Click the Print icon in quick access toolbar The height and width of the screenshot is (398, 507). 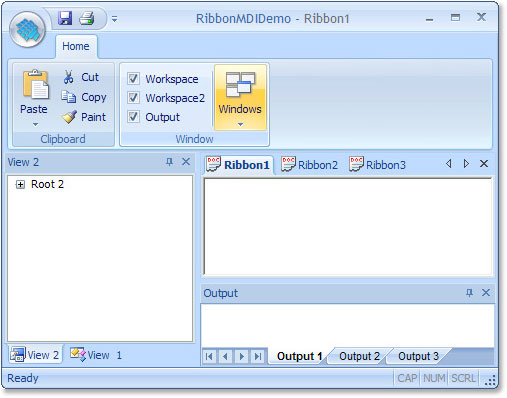pyautogui.click(x=87, y=18)
